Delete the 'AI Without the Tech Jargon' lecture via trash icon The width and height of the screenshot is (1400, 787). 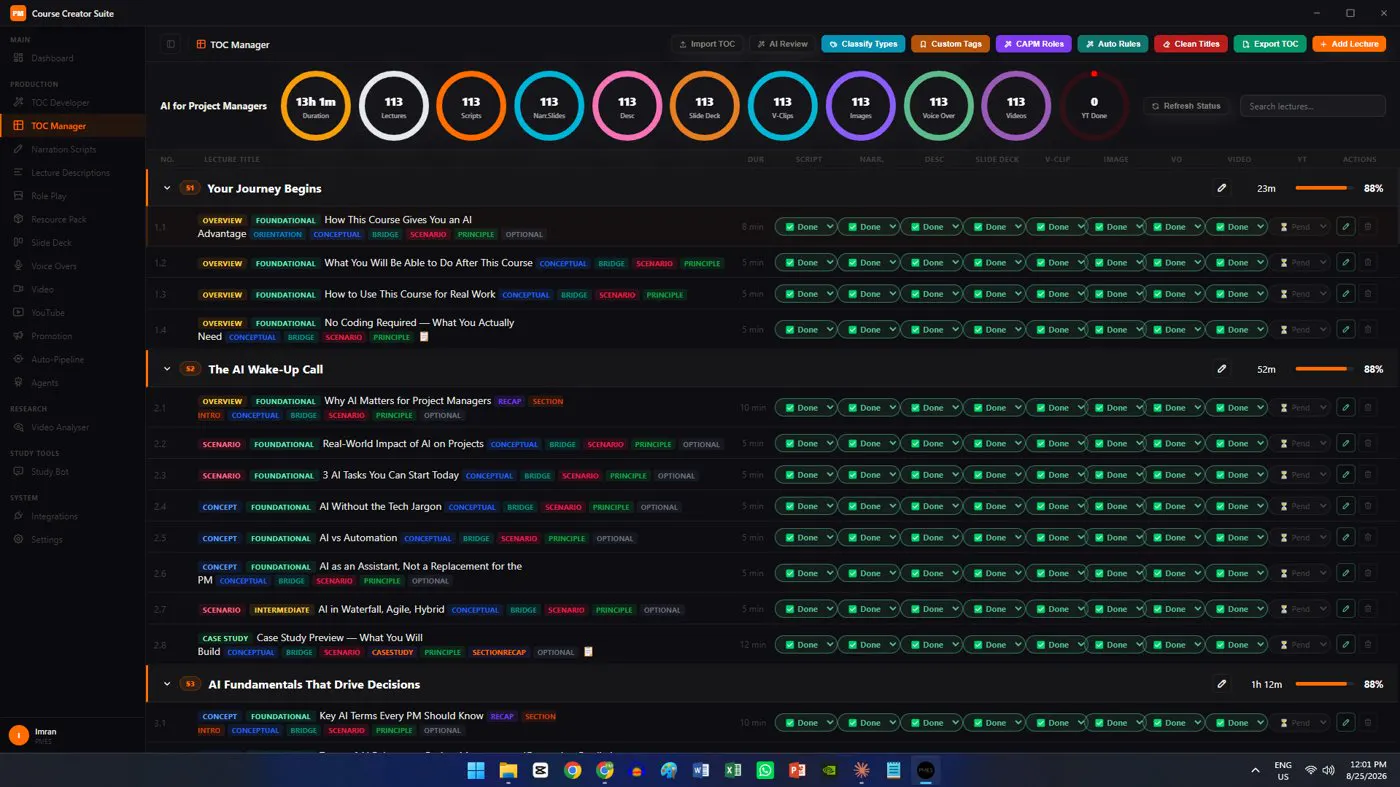point(1368,507)
